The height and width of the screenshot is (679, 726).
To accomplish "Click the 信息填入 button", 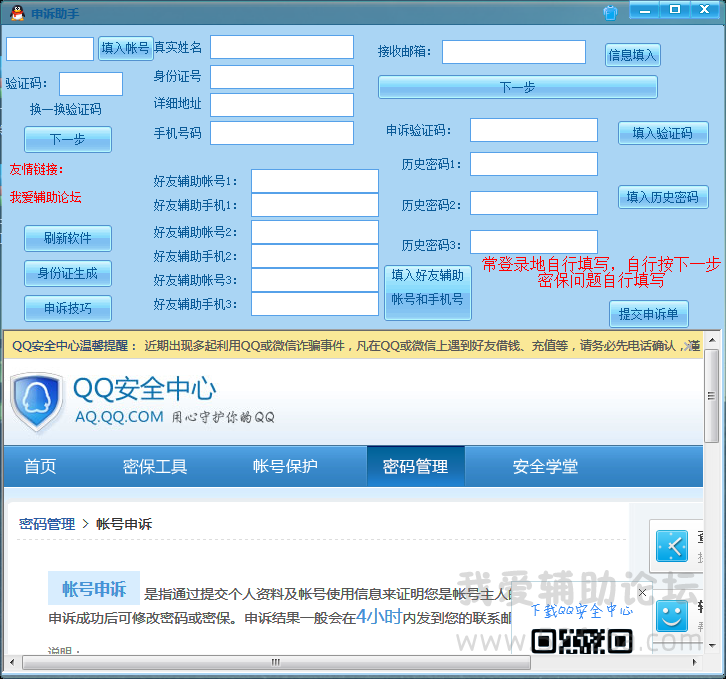I will pos(632,56).
